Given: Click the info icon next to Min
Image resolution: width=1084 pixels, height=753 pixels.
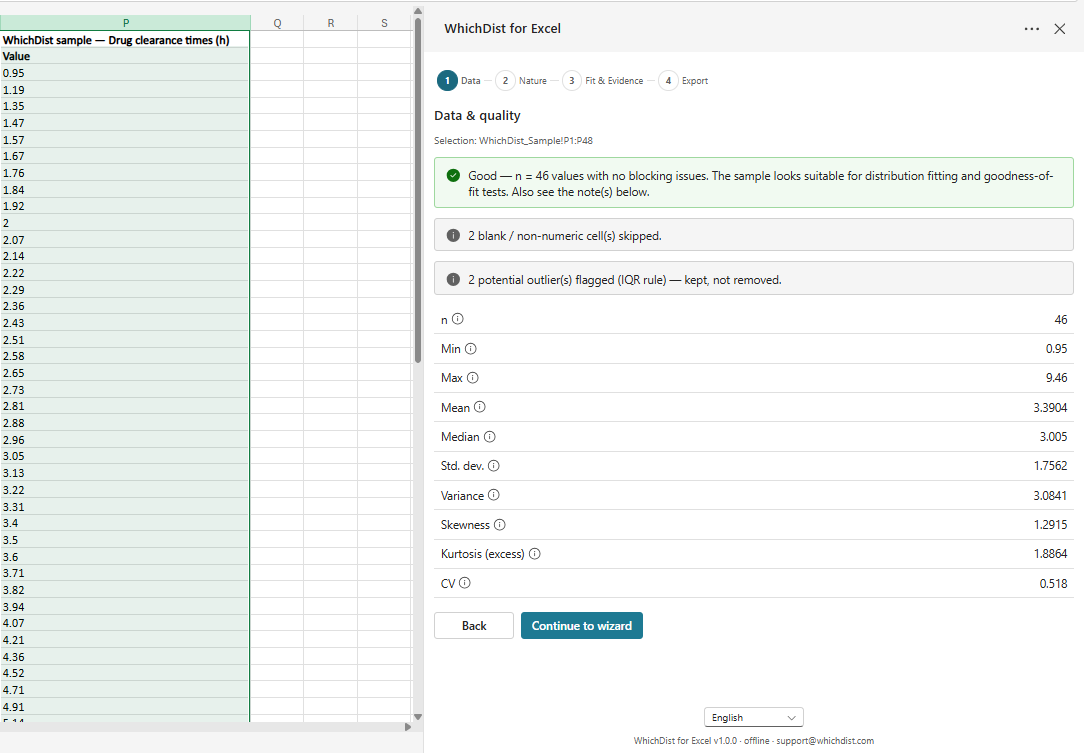Looking at the screenshot, I should coord(471,348).
